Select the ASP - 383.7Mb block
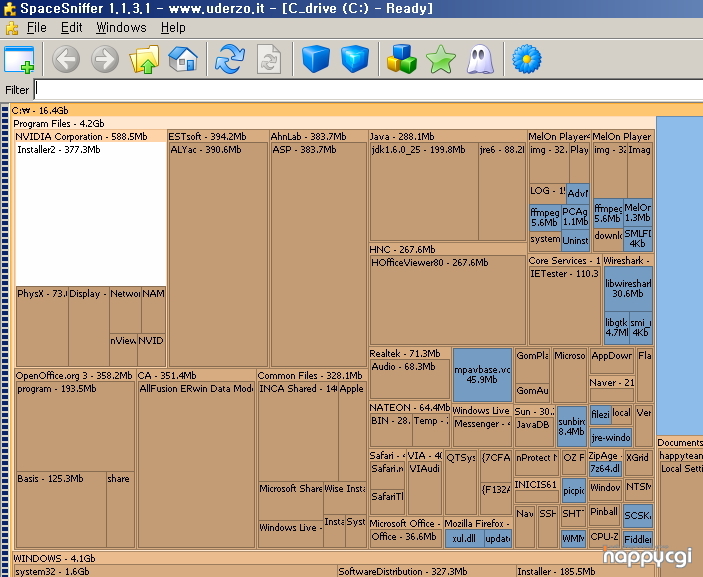703x577 pixels. [319, 255]
